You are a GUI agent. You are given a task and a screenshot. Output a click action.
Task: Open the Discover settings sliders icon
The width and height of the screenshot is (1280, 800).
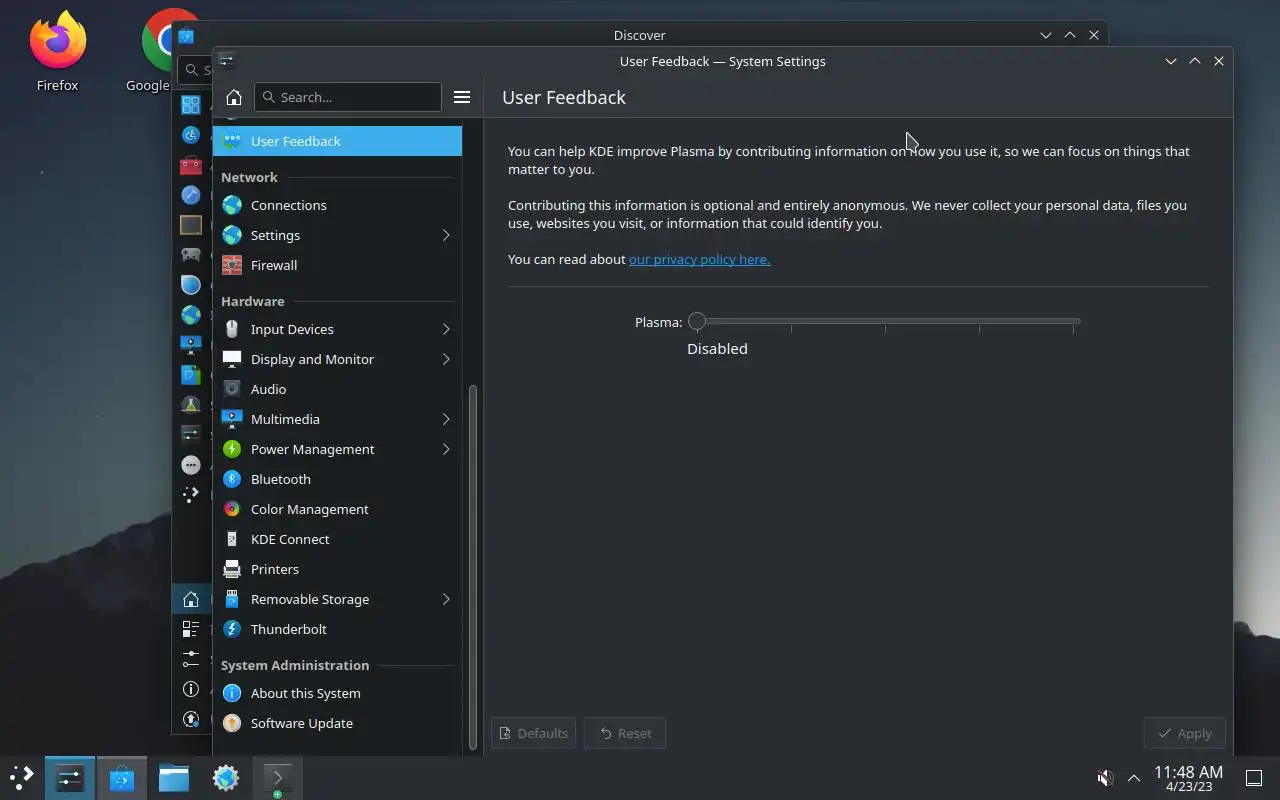click(191, 659)
